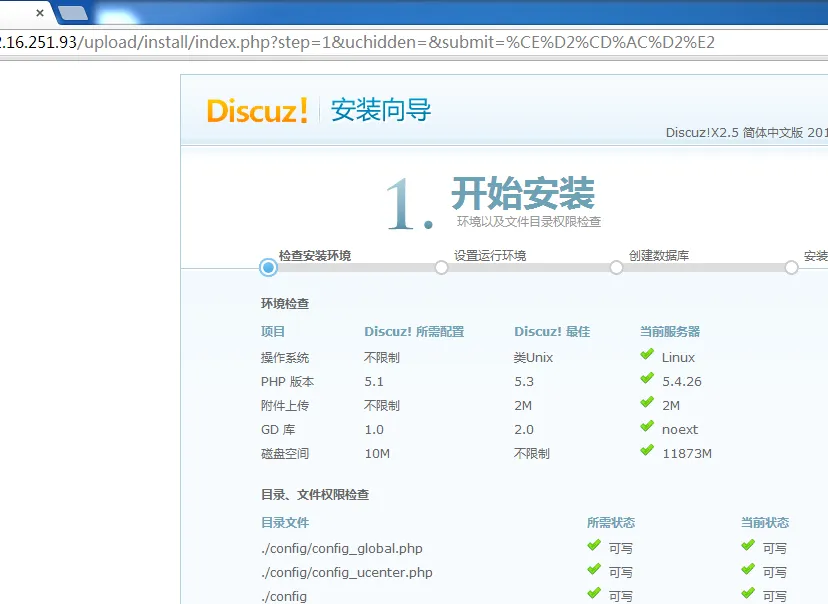
Task: Click the 5.3 best PHP version
Action: (x=524, y=382)
